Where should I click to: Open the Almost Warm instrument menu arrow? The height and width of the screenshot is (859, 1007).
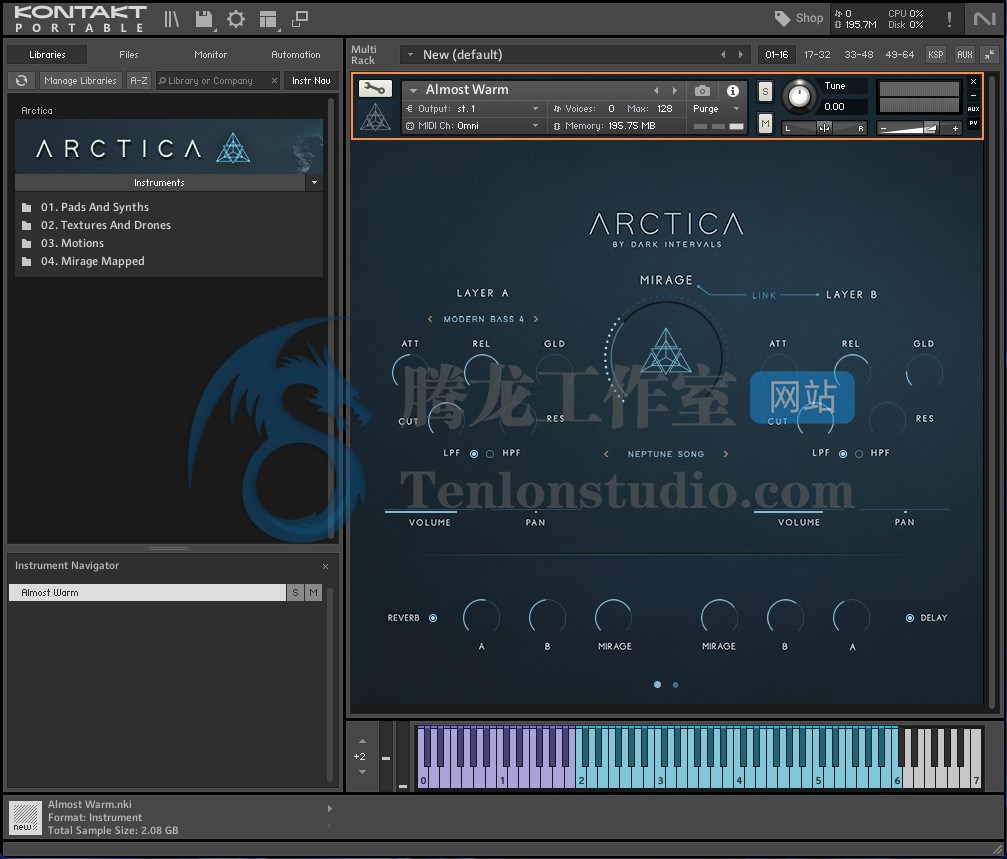pos(414,91)
